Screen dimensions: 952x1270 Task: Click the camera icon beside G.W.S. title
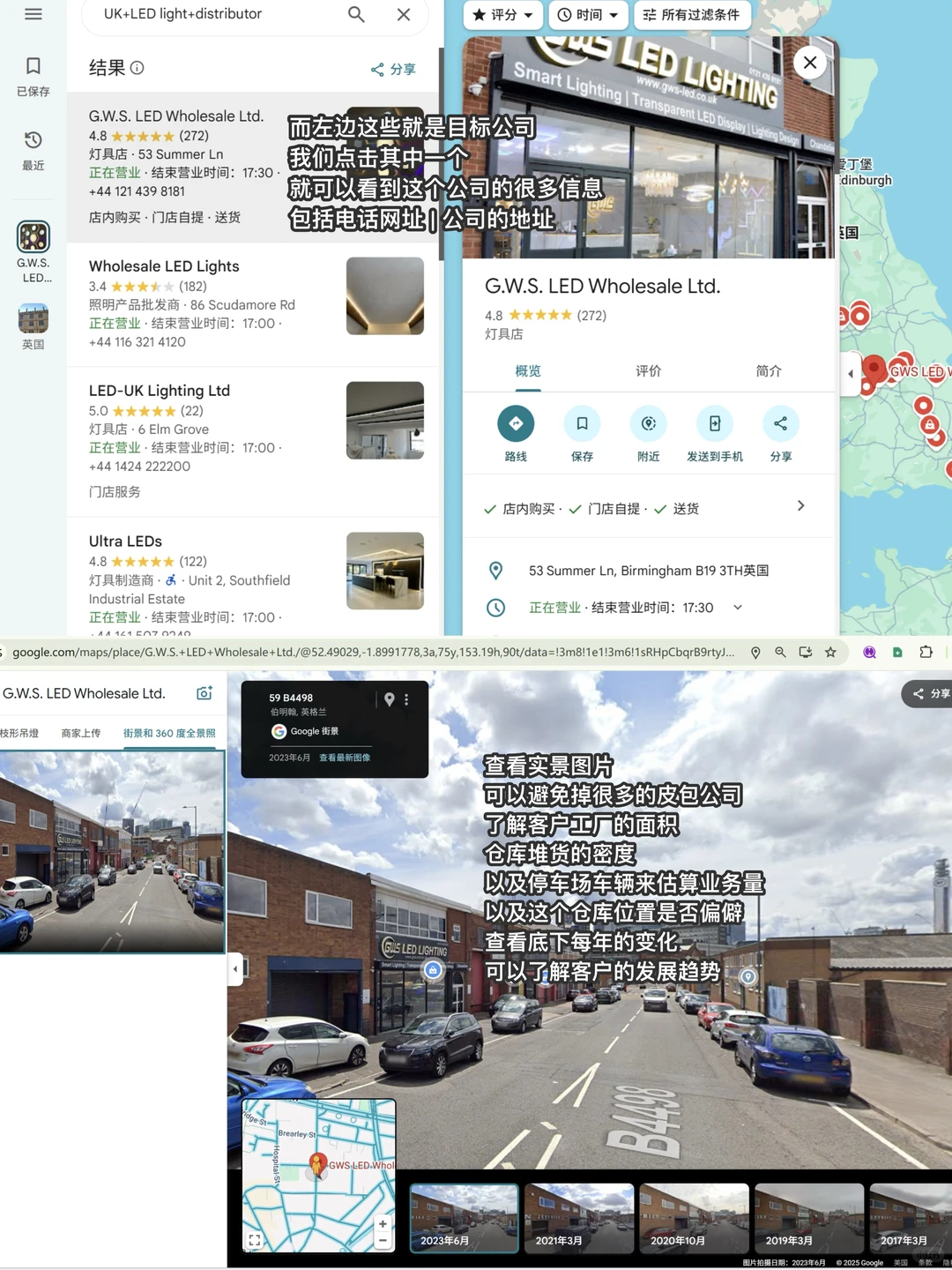204,693
